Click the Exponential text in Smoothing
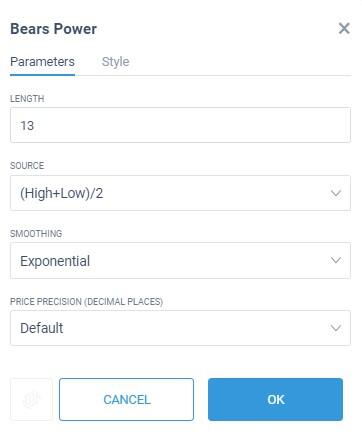The image size is (362, 434). coord(55,261)
